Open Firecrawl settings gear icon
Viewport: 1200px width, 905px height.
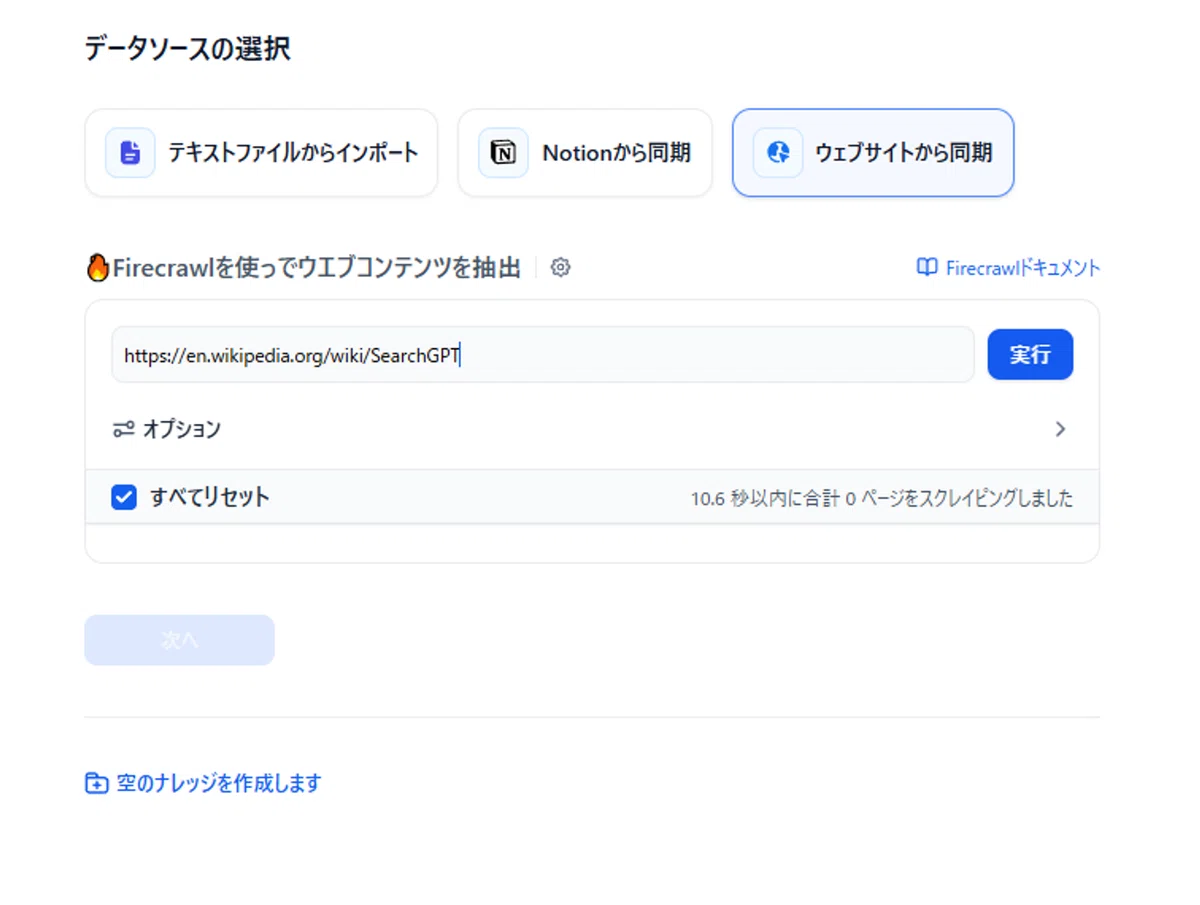(x=561, y=267)
